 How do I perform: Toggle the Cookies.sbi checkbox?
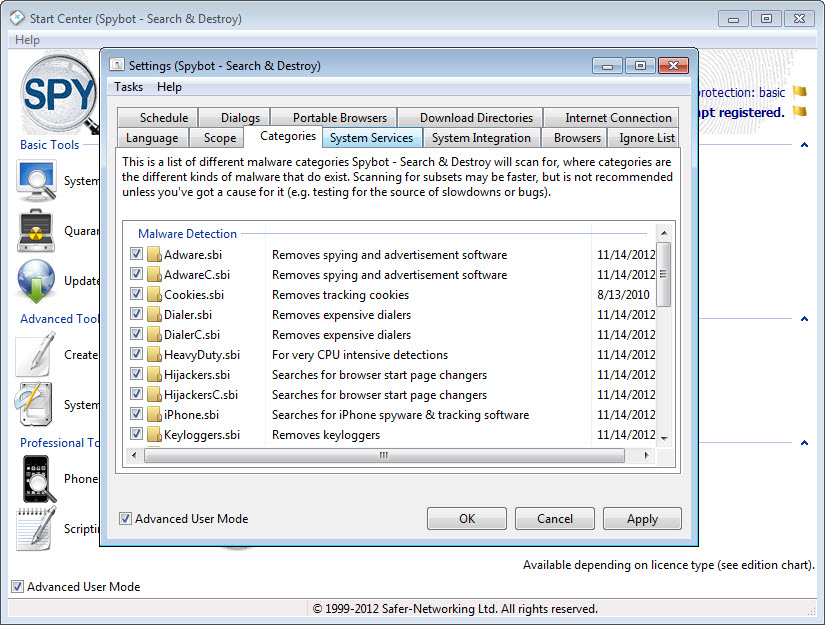click(136, 294)
